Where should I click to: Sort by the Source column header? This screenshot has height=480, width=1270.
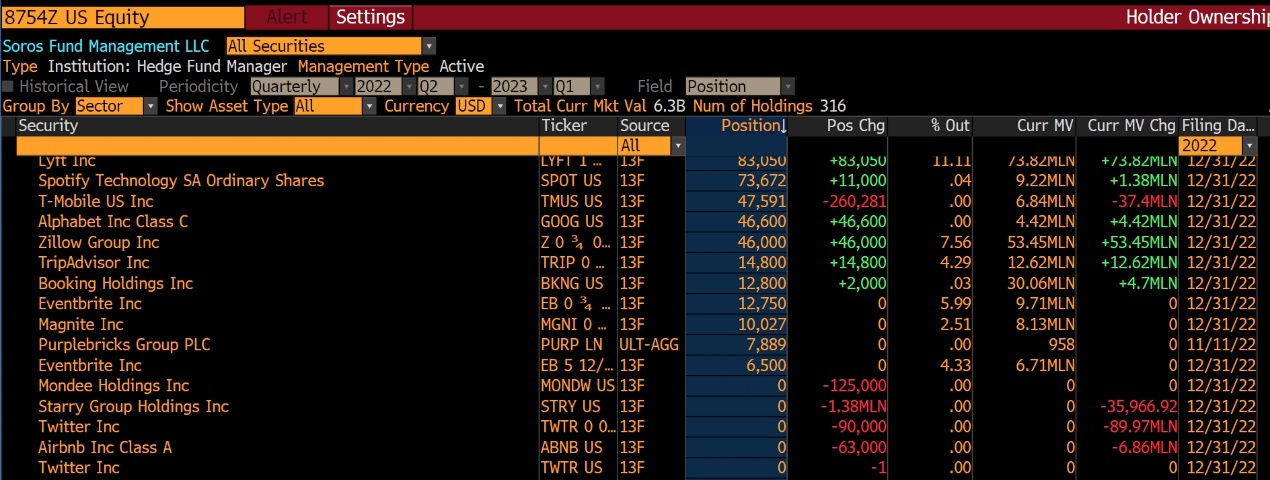(x=651, y=126)
